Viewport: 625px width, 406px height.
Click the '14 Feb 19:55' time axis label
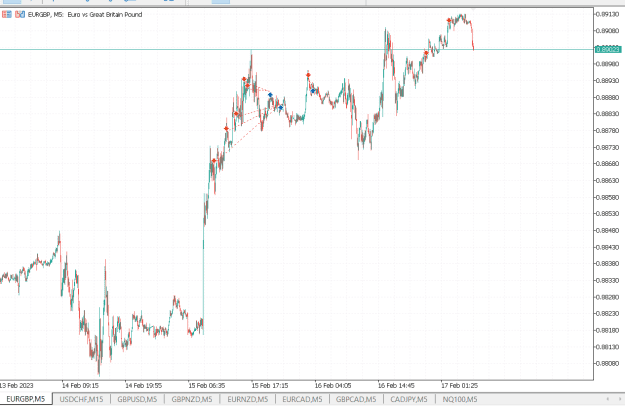pos(143,386)
